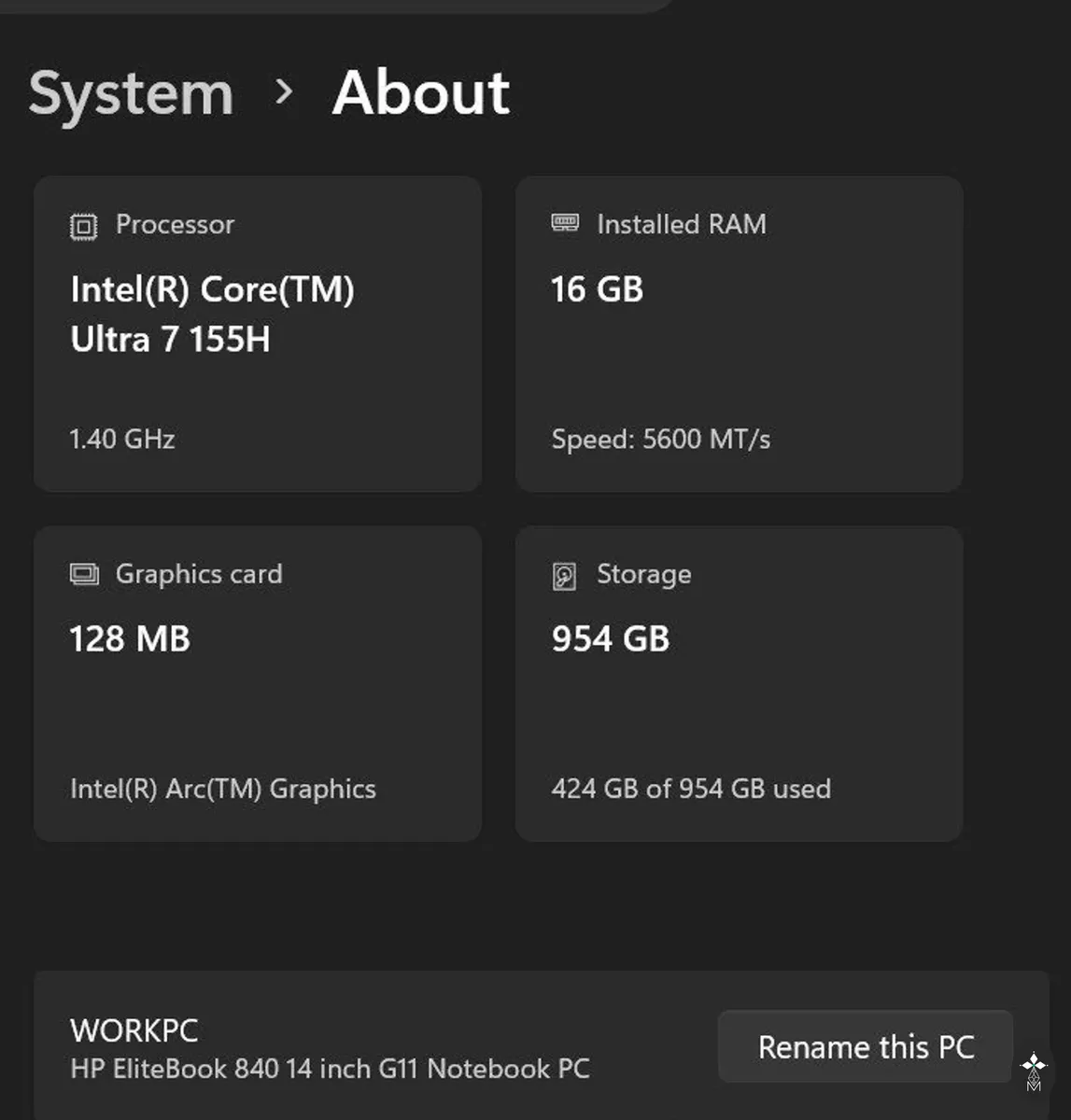
Task: Click the breadcrumb chevron after System
Action: (x=284, y=91)
